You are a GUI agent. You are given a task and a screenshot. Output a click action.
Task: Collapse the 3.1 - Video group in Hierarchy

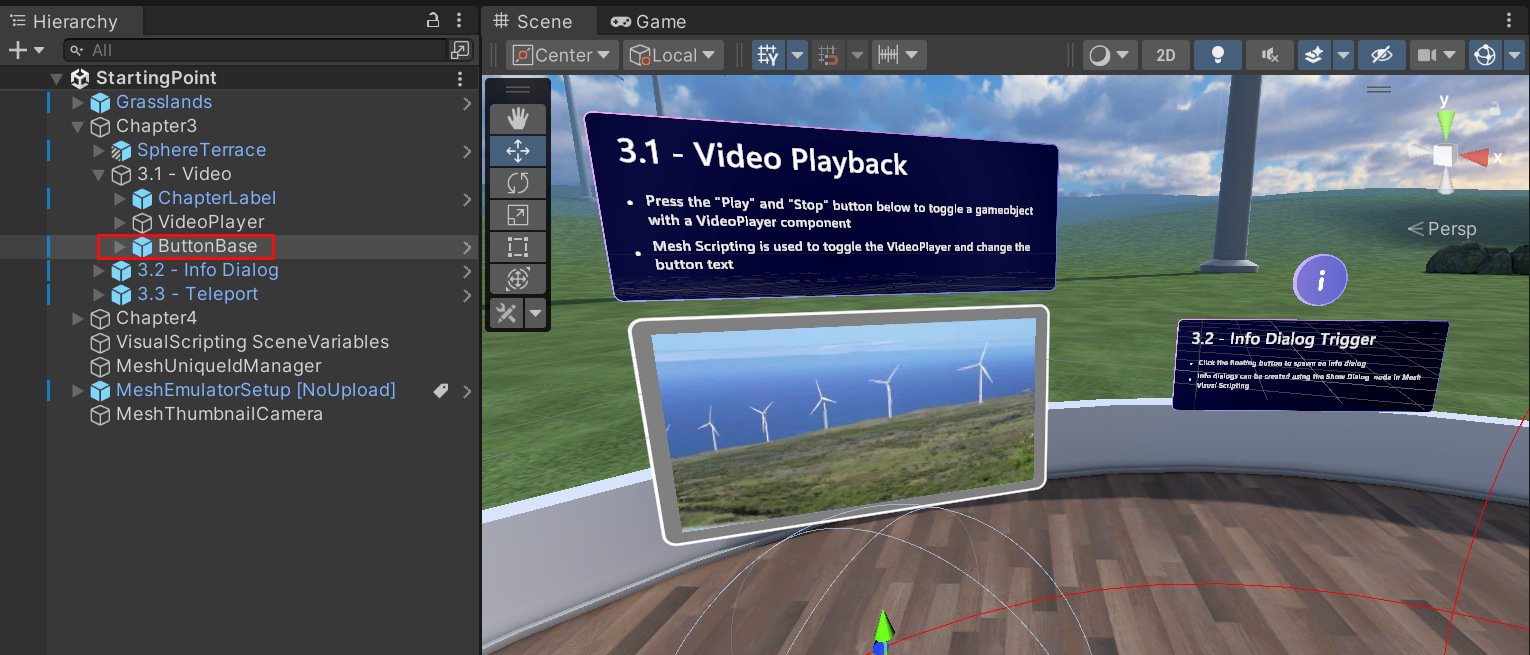point(98,174)
